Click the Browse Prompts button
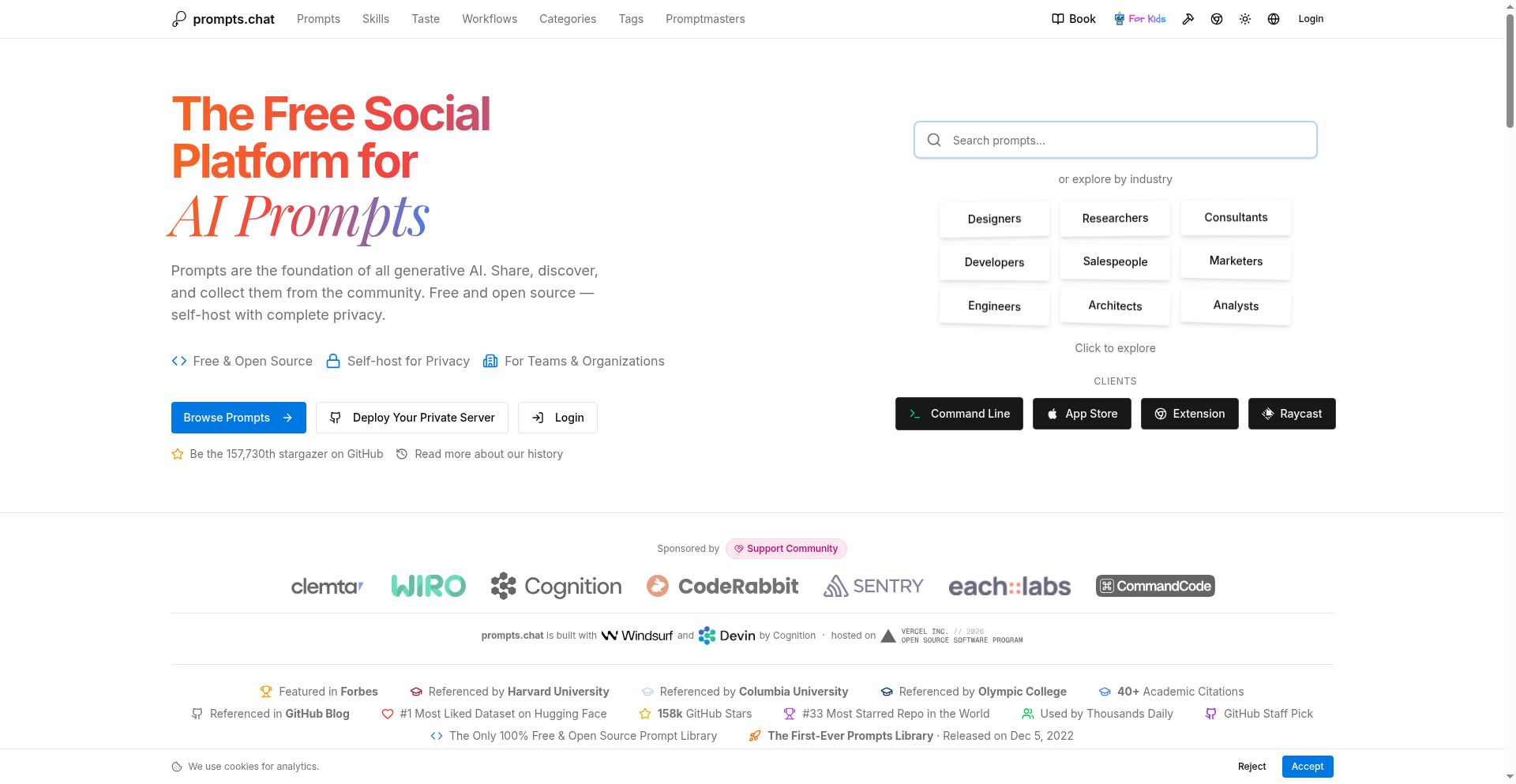Viewport: 1516px width, 784px height. (238, 418)
